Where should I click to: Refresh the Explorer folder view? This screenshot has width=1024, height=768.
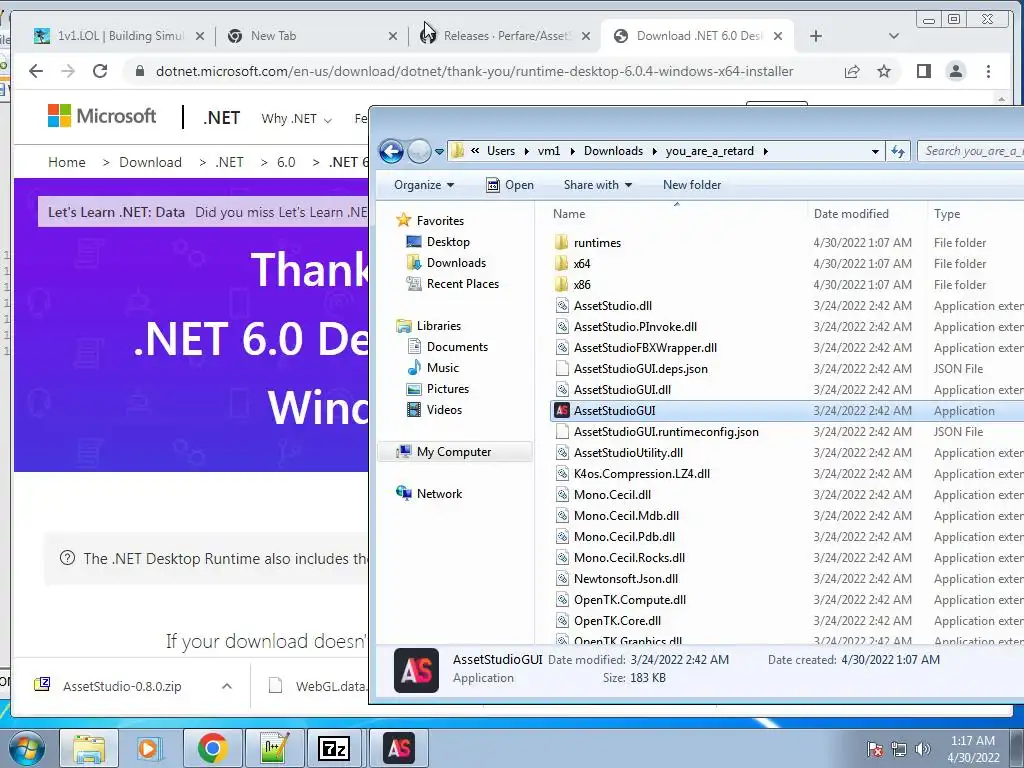(x=898, y=152)
